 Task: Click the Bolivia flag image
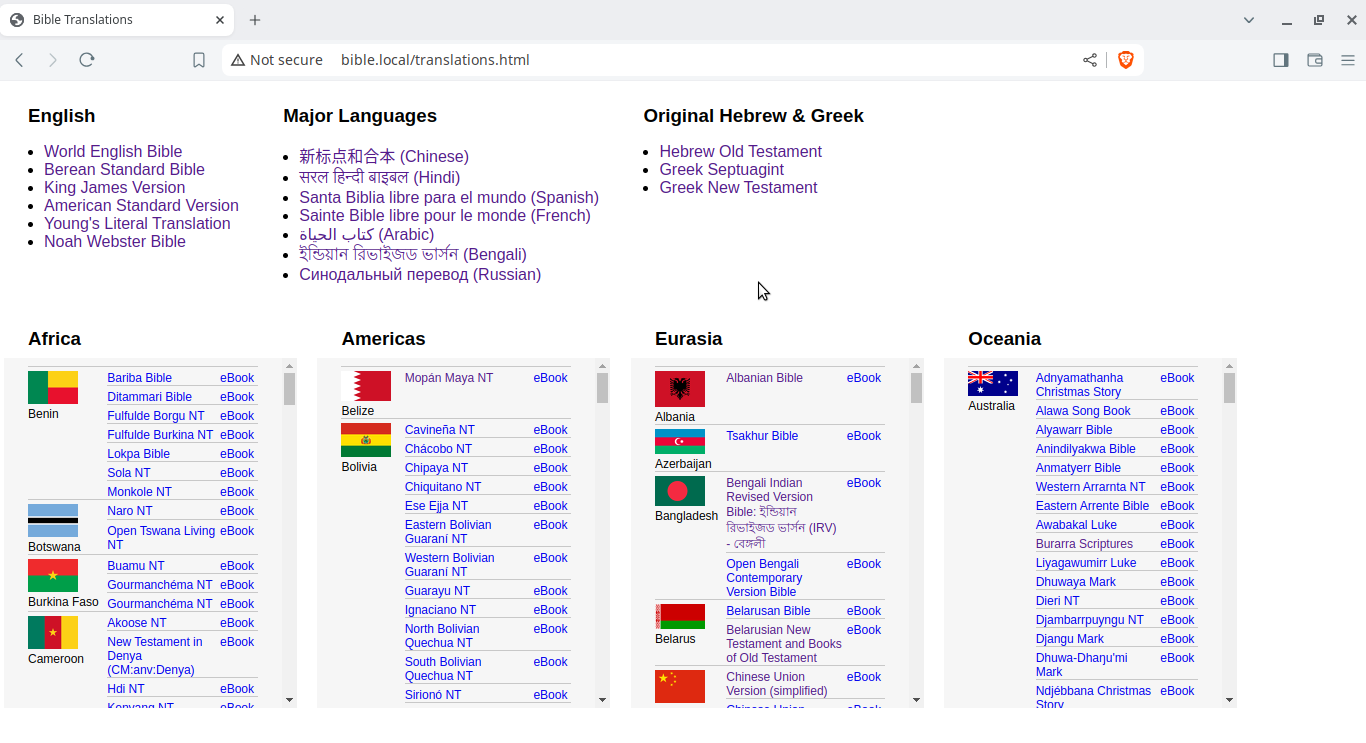(366, 440)
